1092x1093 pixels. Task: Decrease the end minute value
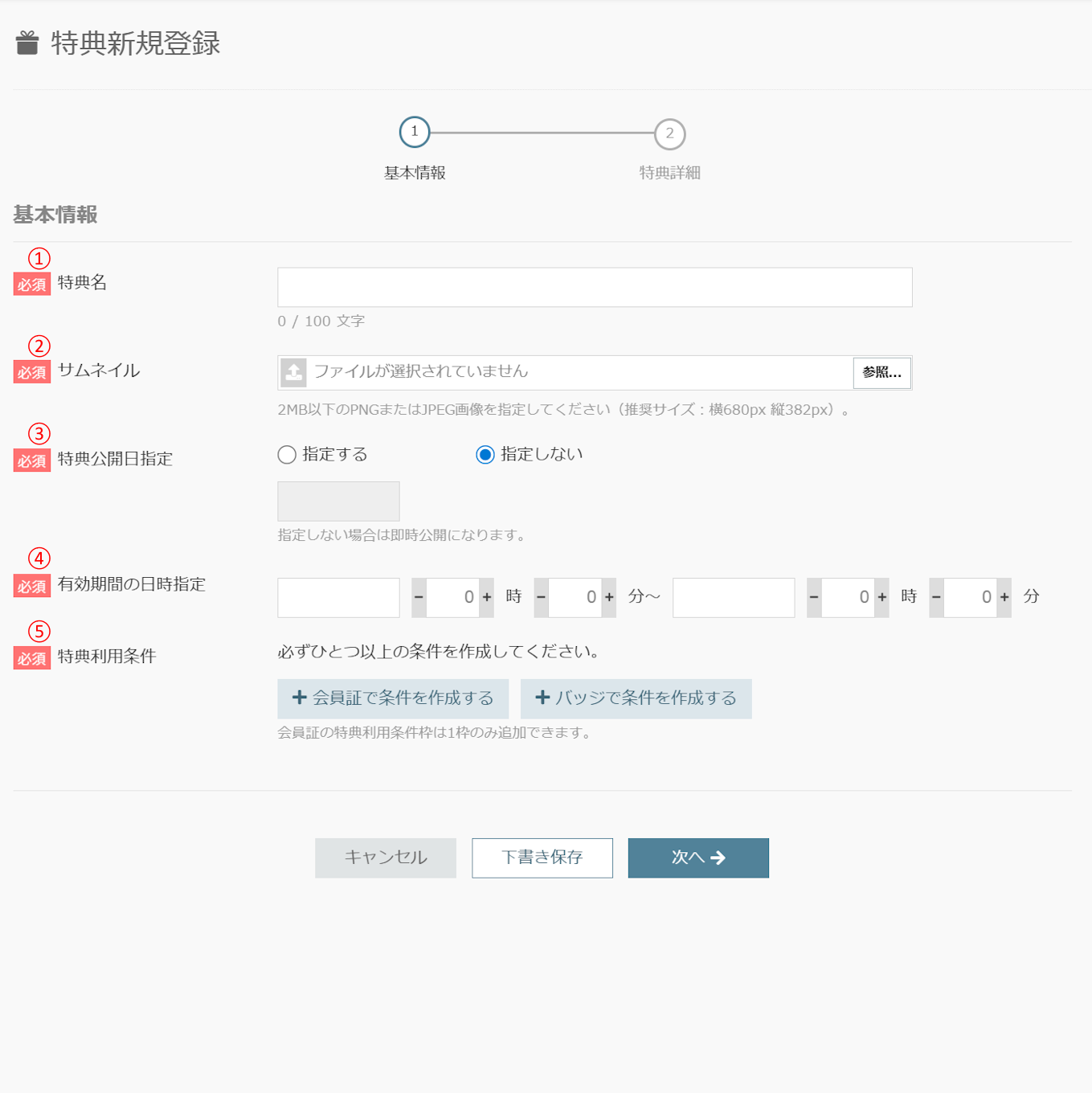click(x=936, y=598)
